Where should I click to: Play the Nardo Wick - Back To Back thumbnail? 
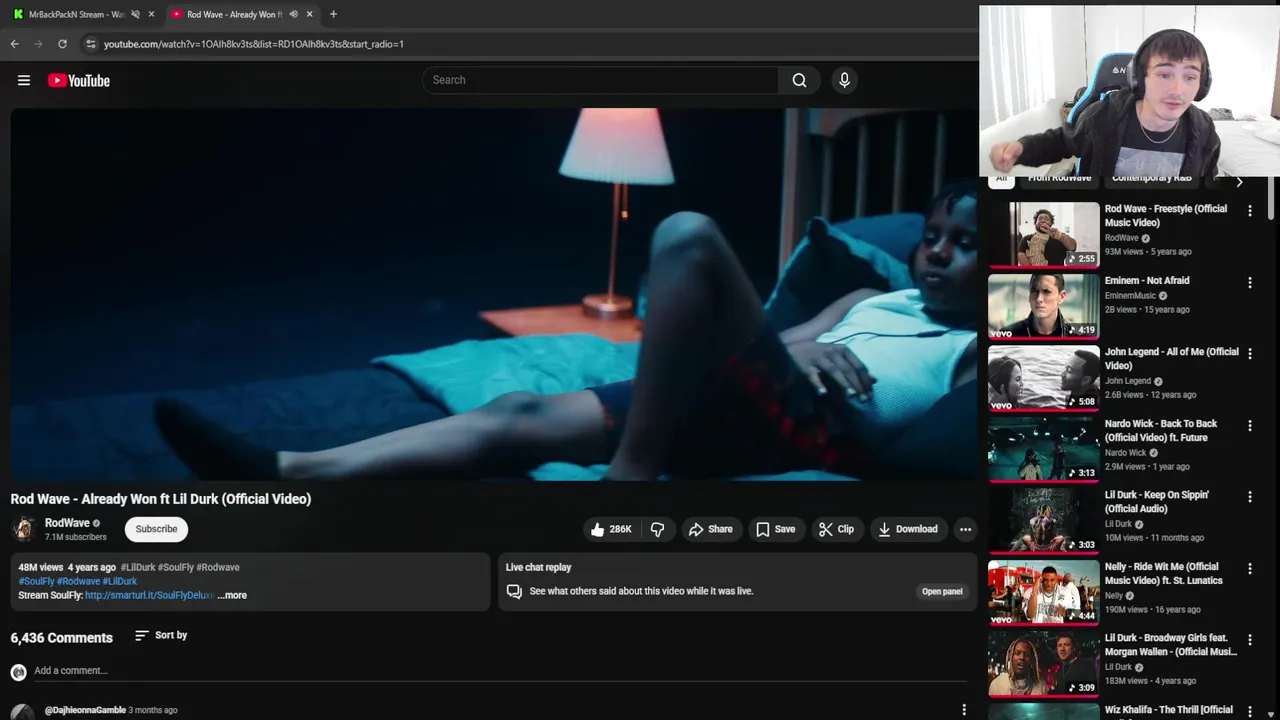1043,449
